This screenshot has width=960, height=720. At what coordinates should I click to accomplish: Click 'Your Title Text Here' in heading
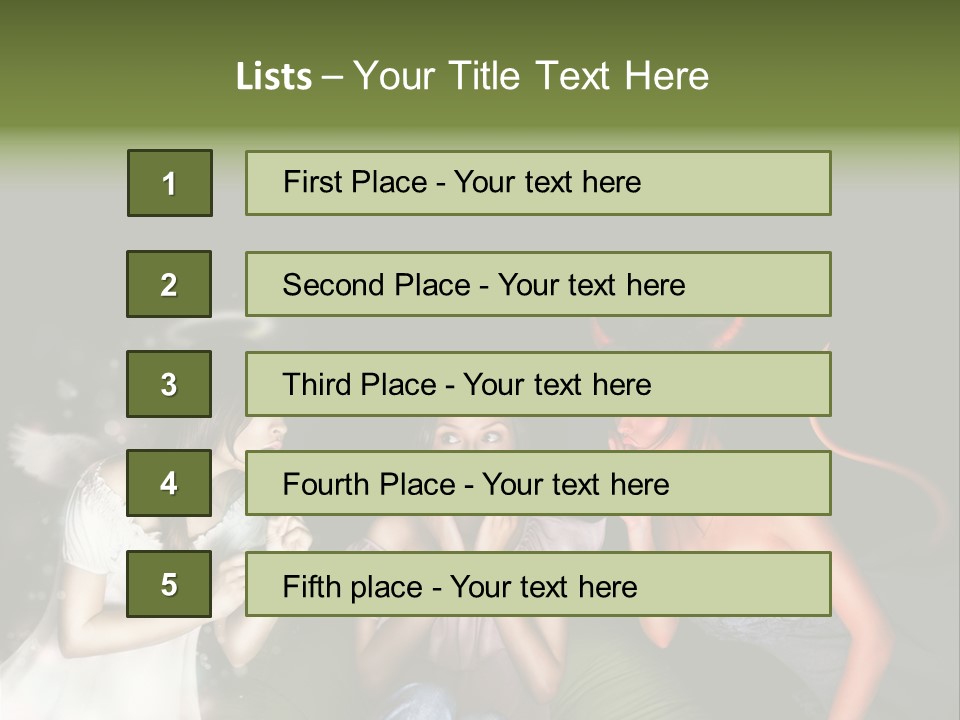531,77
